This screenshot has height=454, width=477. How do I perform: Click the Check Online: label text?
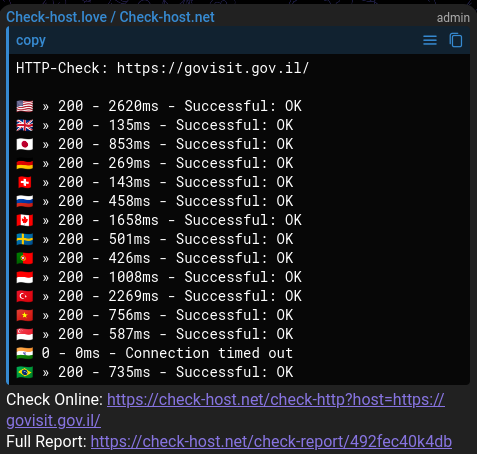pyautogui.click(x=55, y=399)
